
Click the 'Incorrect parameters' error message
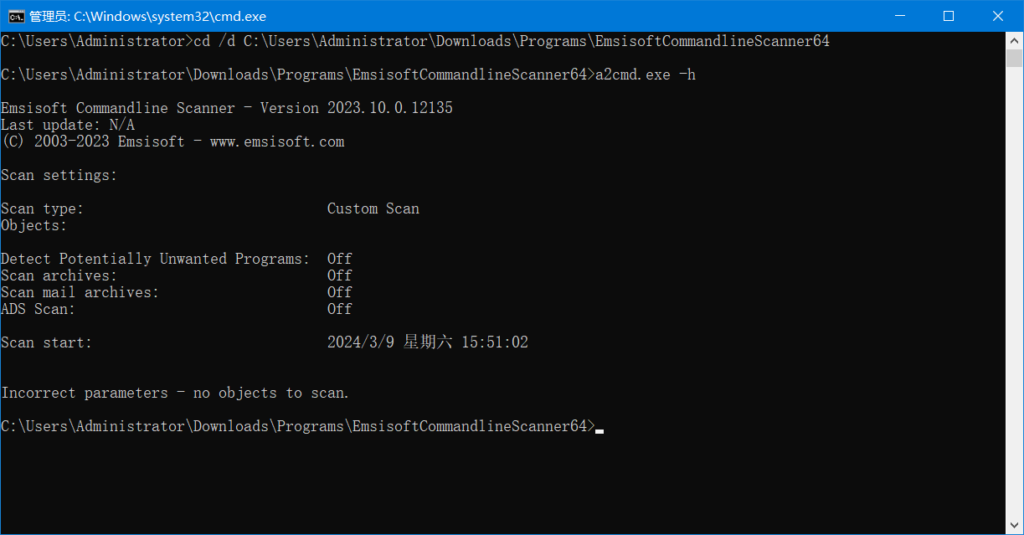tap(175, 393)
